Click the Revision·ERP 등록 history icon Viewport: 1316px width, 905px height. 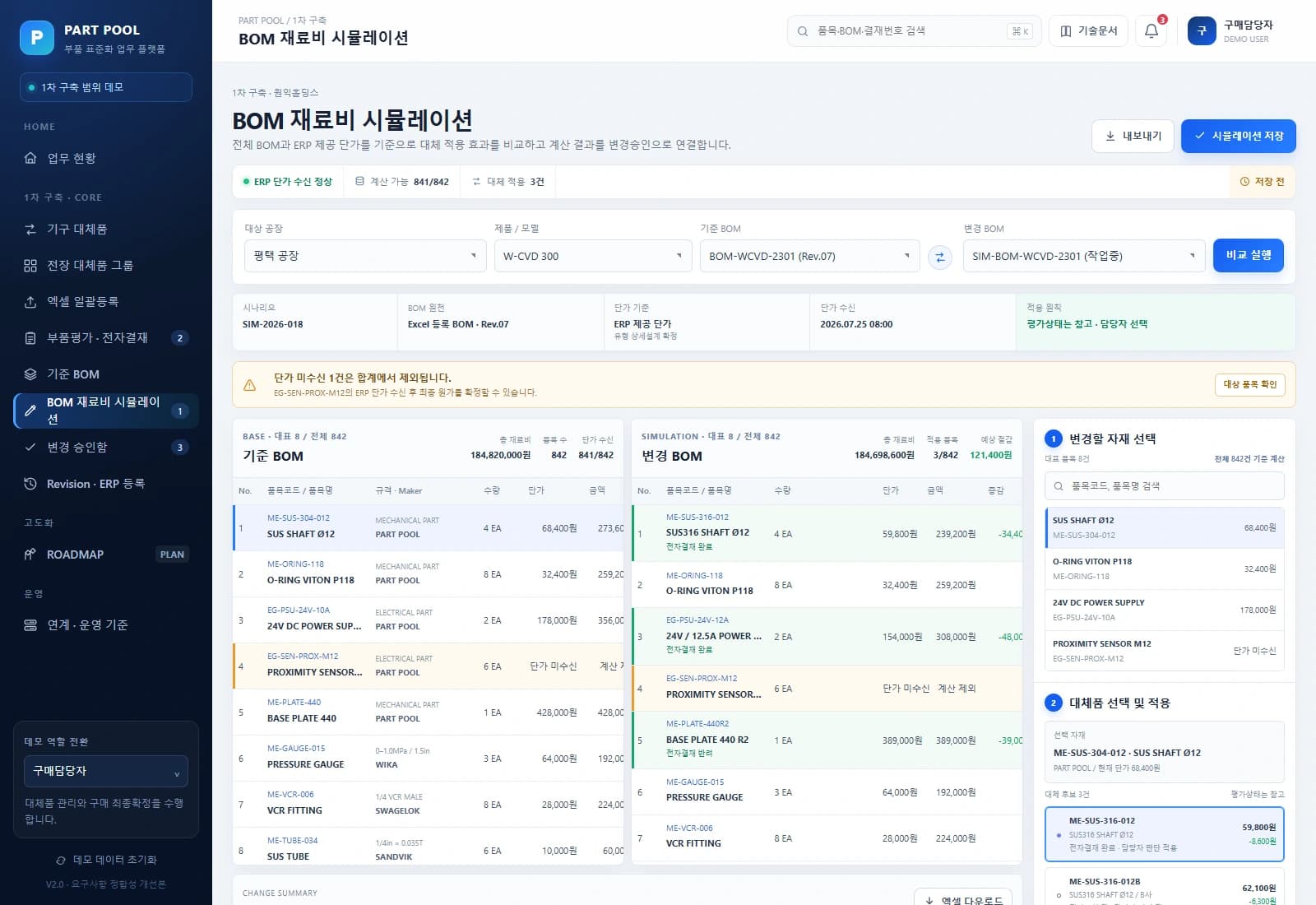(x=30, y=484)
